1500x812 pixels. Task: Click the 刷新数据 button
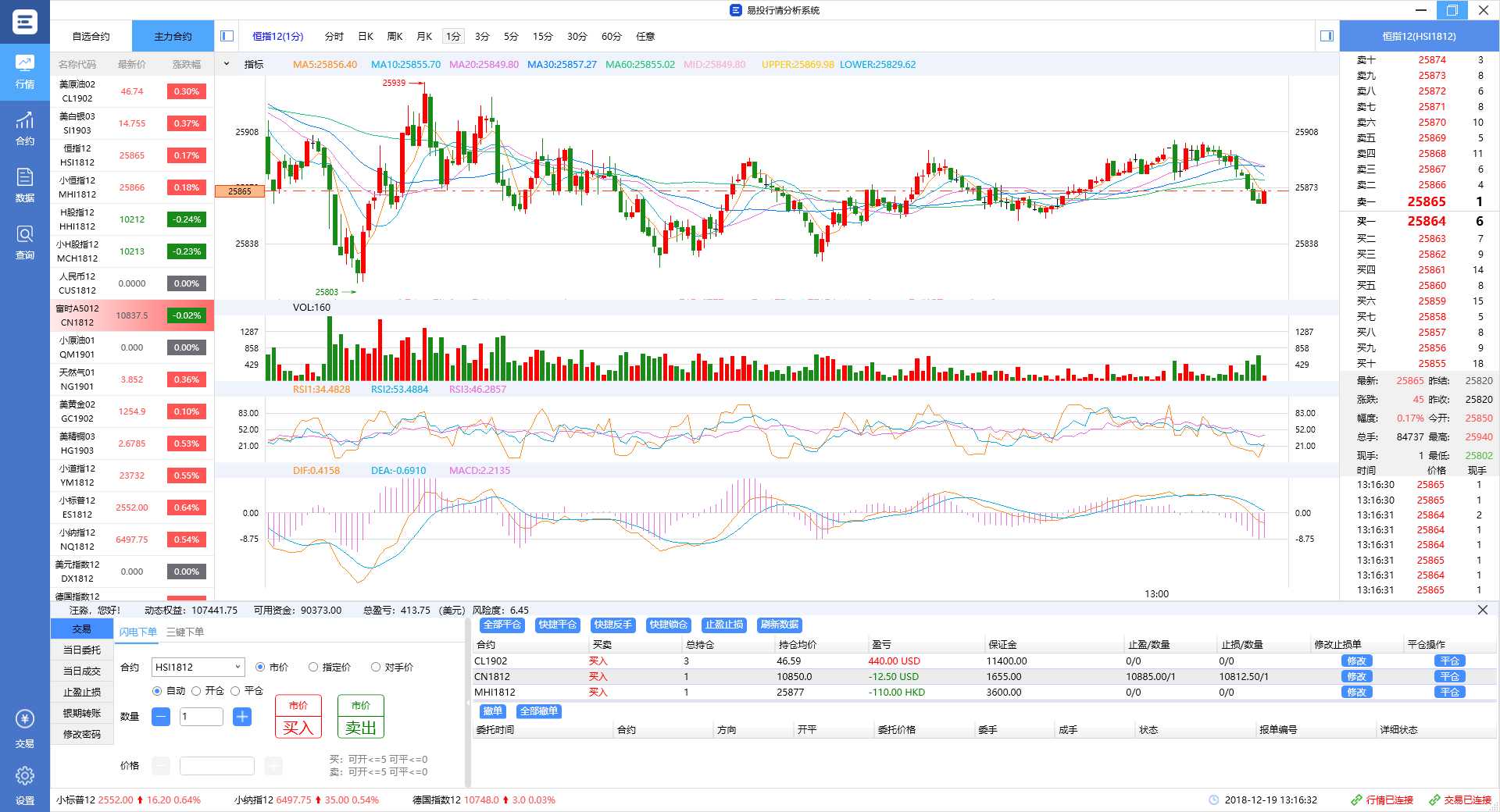click(779, 625)
